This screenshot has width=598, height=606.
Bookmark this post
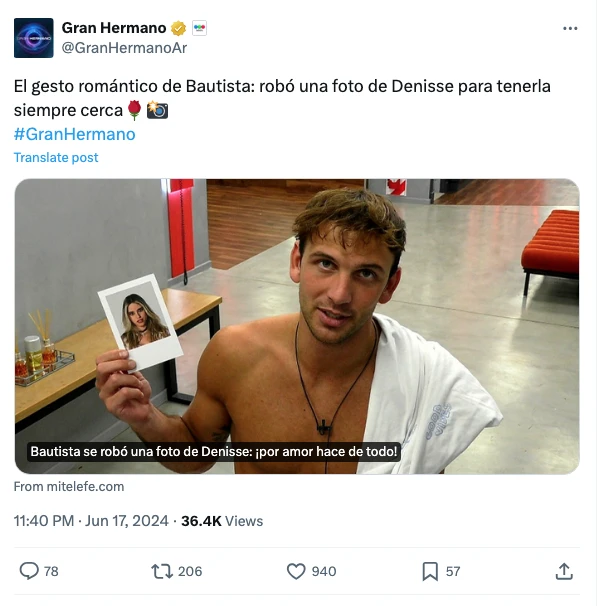tap(430, 571)
